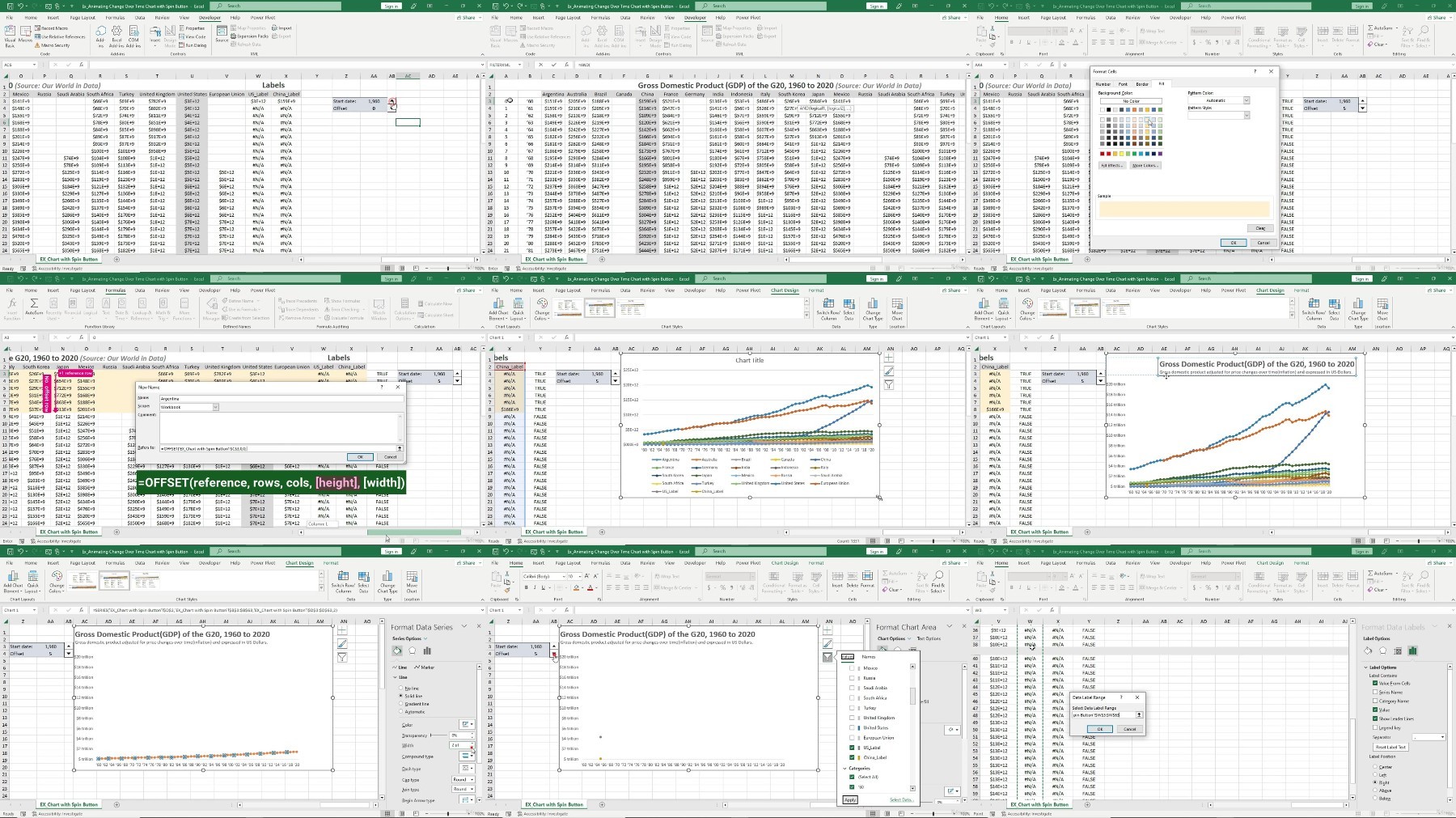Open Fill & Line icon in Format Data Labels pane

tap(1368, 651)
